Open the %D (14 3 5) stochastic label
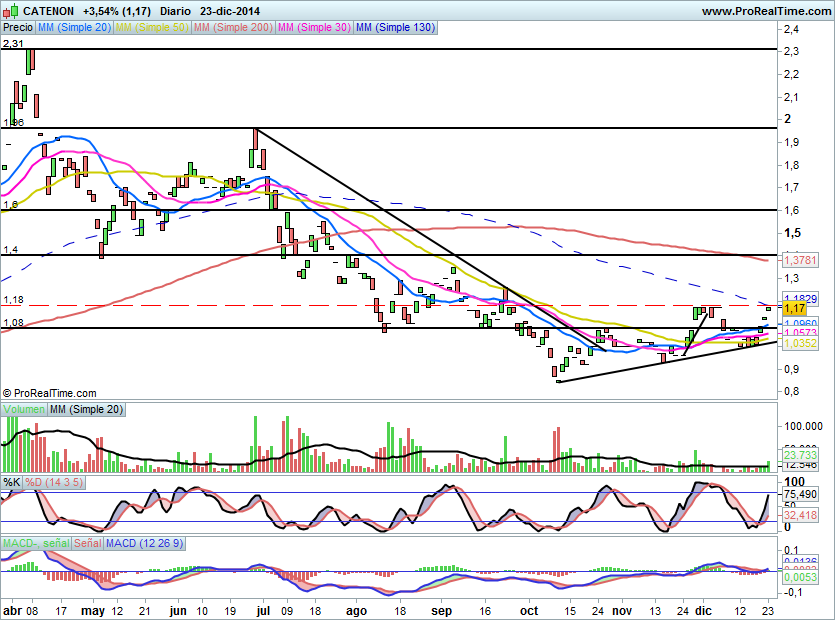The height and width of the screenshot is (620, 835). click(x=55, y=482)
